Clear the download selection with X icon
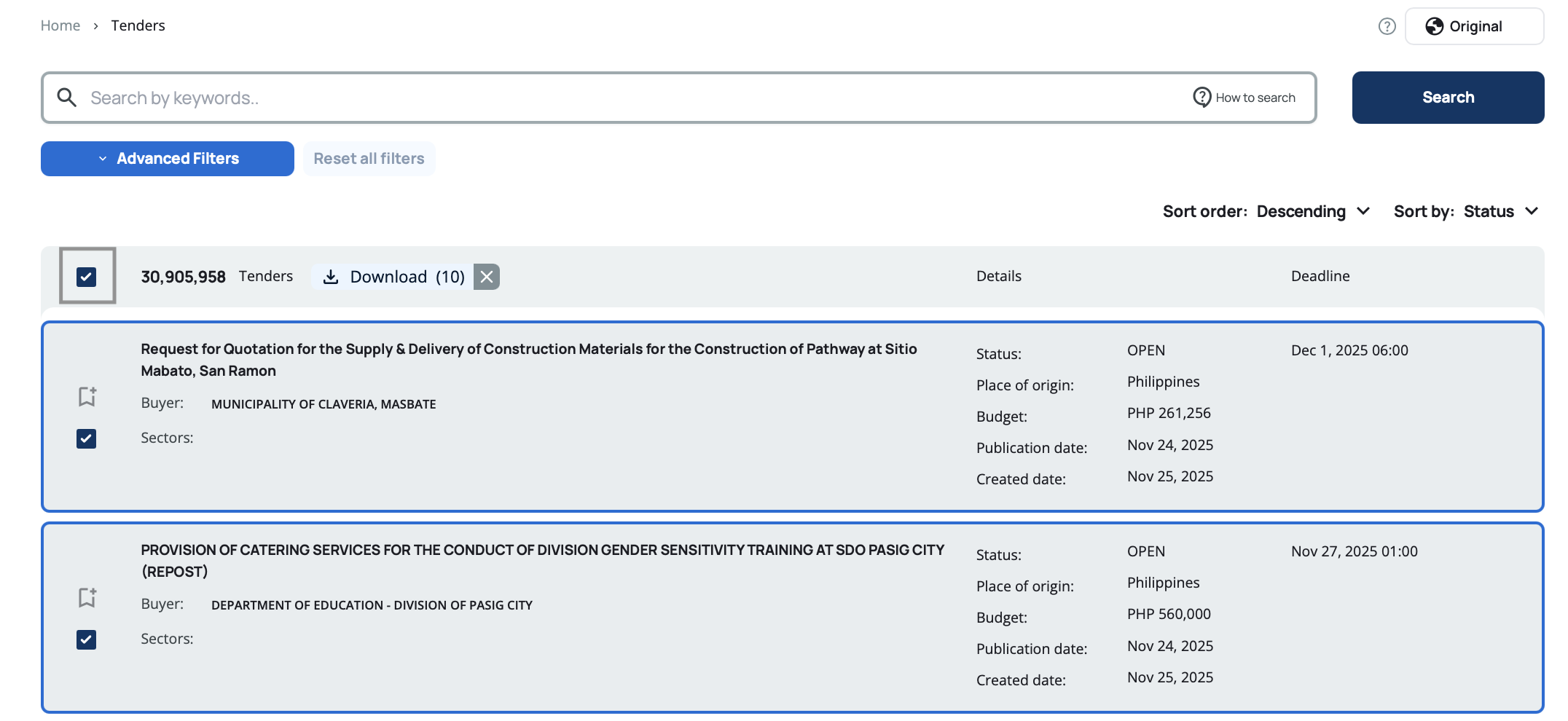The image size is (1568, 721). (x=487, y=277)
